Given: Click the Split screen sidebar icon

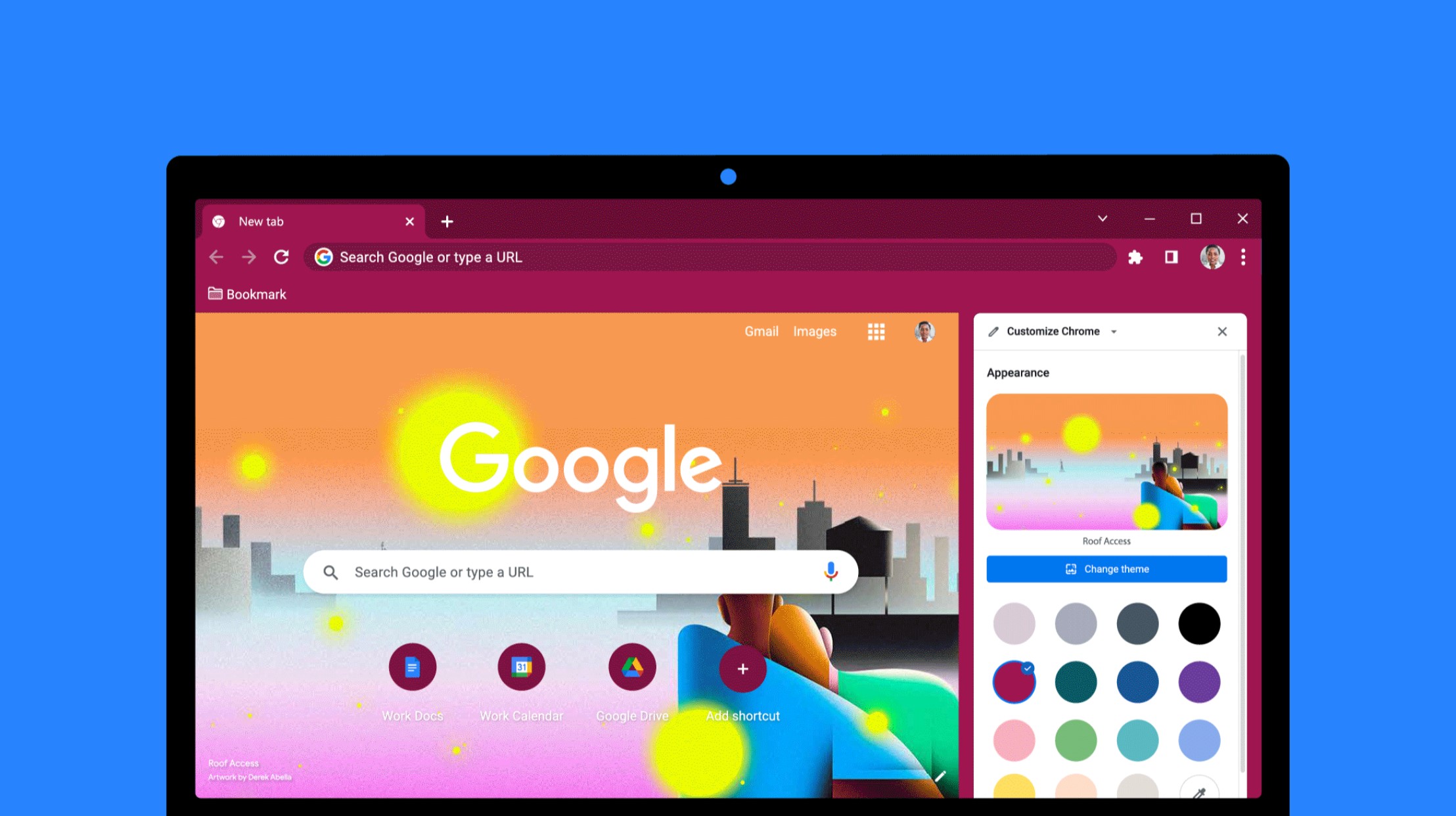Looking at the screenshot, I should (x=1170, y=257).
